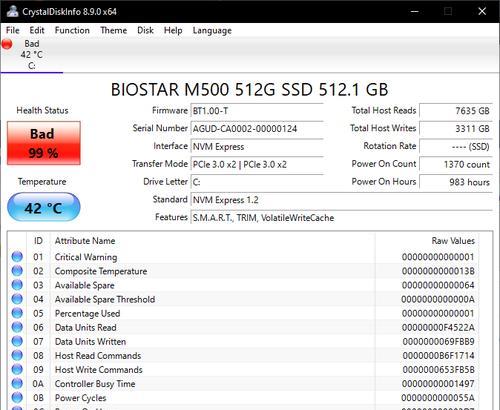Click raw value 000000001497
Viewport: 500px width, 410px height.
pyautogui.click(x=438, y=384)
